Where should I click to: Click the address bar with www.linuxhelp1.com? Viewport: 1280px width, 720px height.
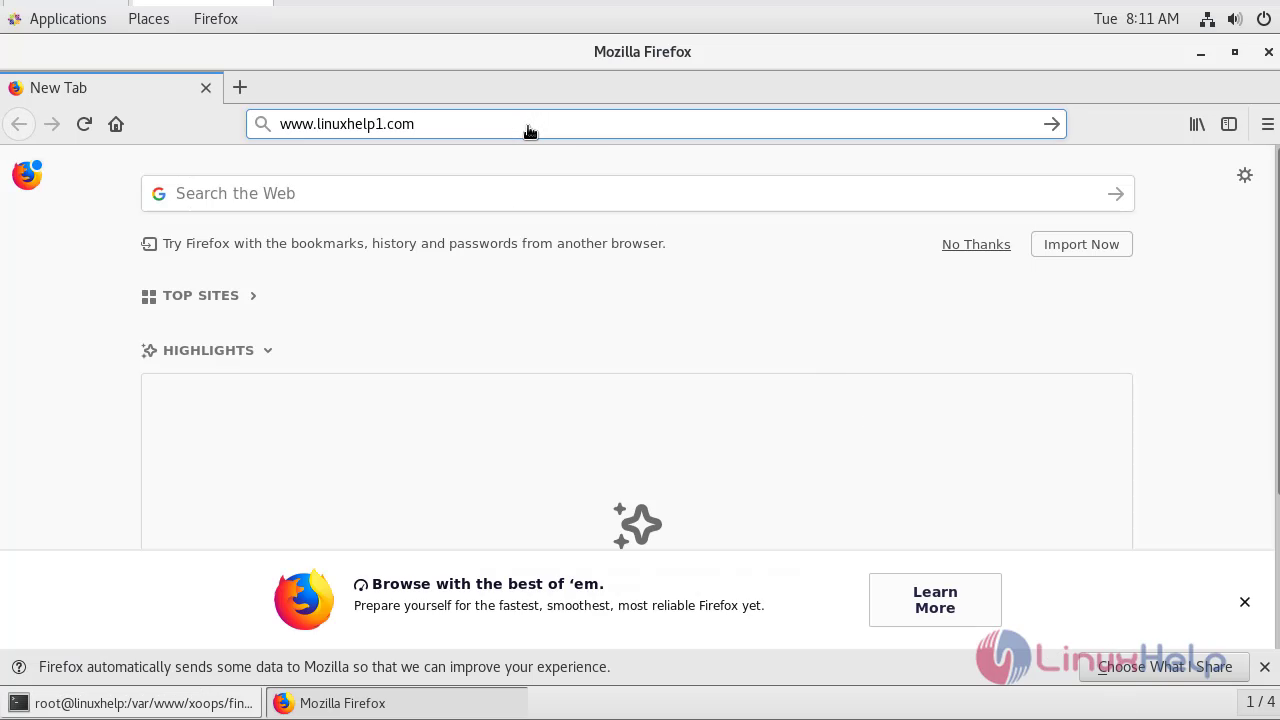656,124
